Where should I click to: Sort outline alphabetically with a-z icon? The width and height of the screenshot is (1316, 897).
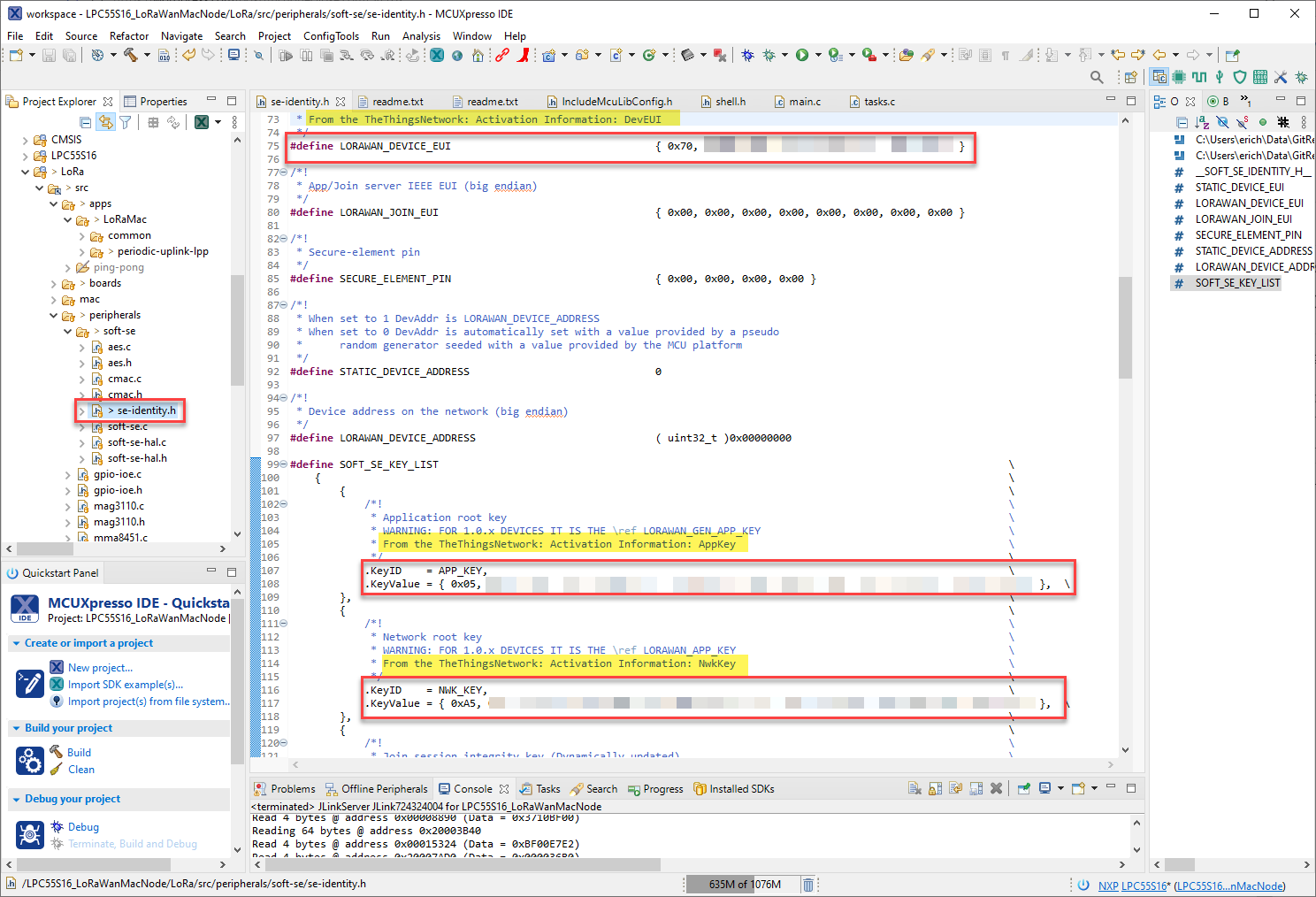click(x=1202, y=122)
